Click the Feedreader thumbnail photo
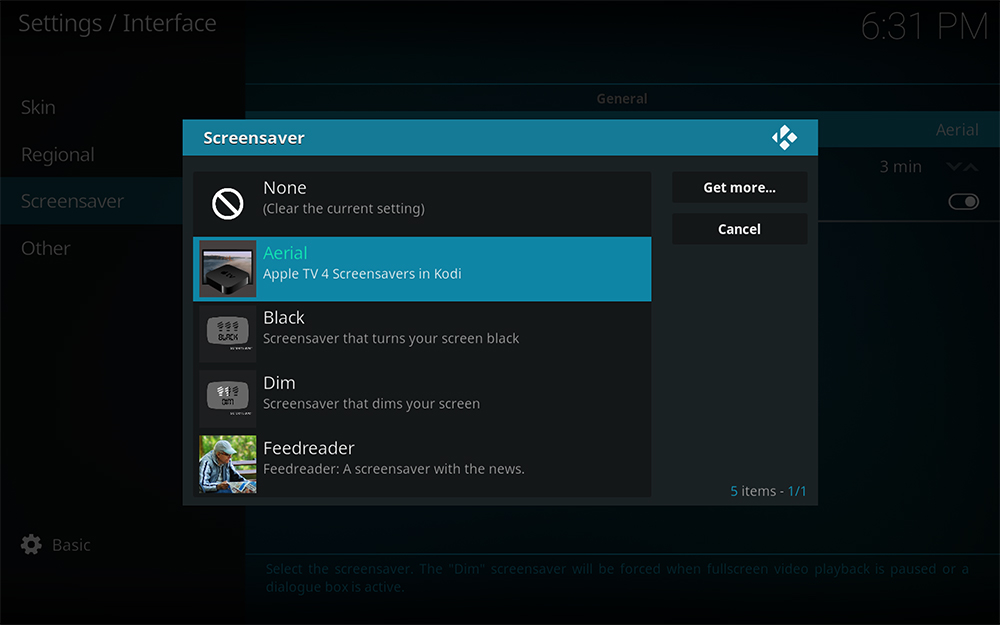 (228, 464)
